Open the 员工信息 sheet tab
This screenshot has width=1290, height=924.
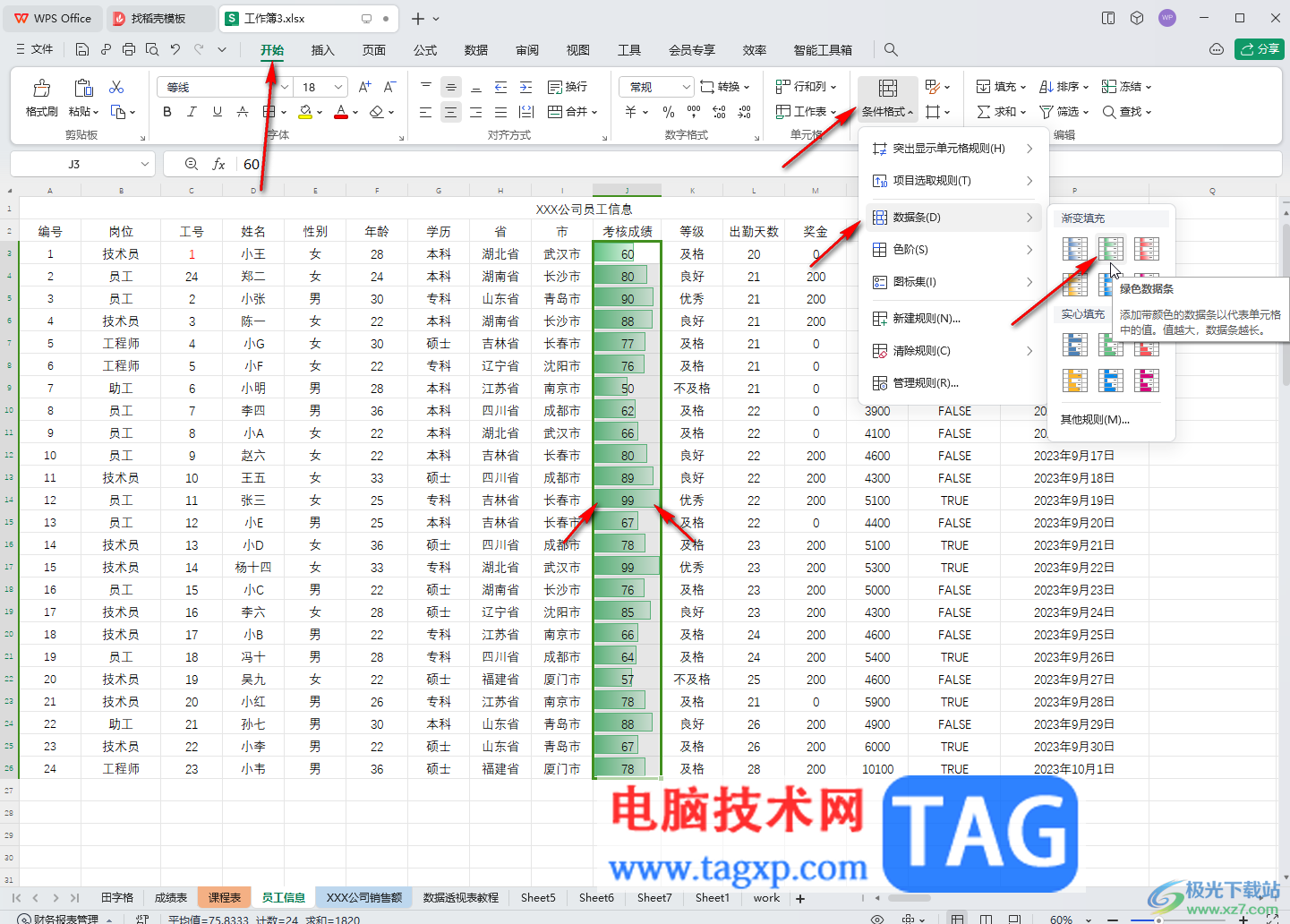284,897
